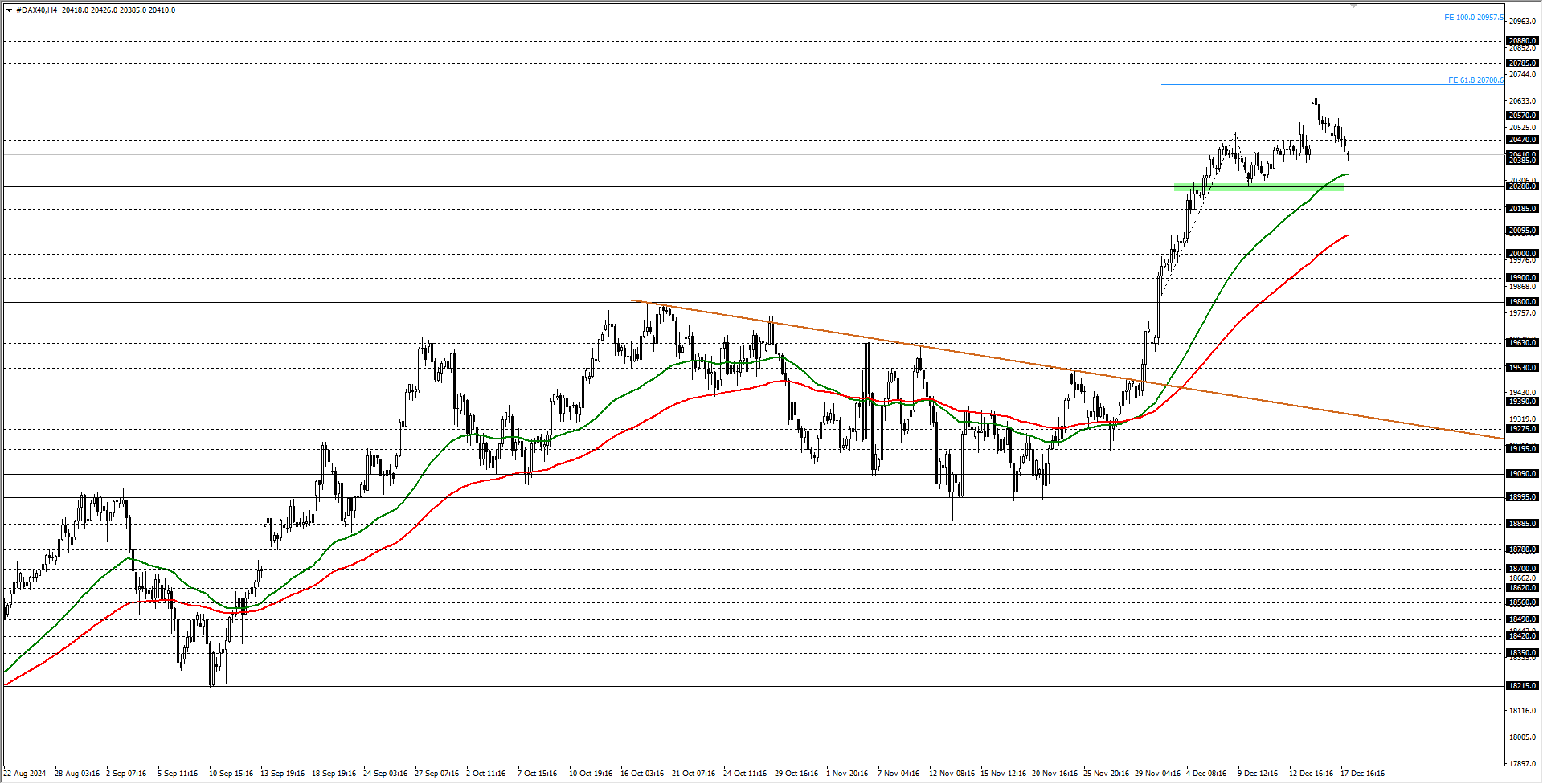
Task: Click the 17 Dec 16:16 time label
Action: click(1362, 774)
